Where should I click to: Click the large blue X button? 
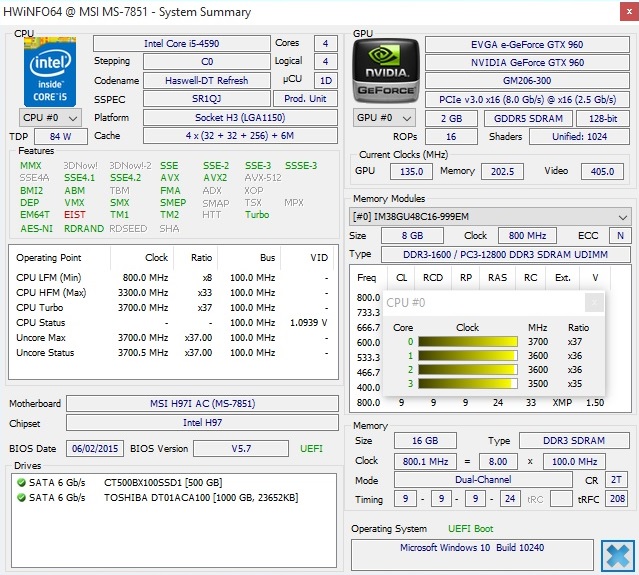tap(618, 555)
